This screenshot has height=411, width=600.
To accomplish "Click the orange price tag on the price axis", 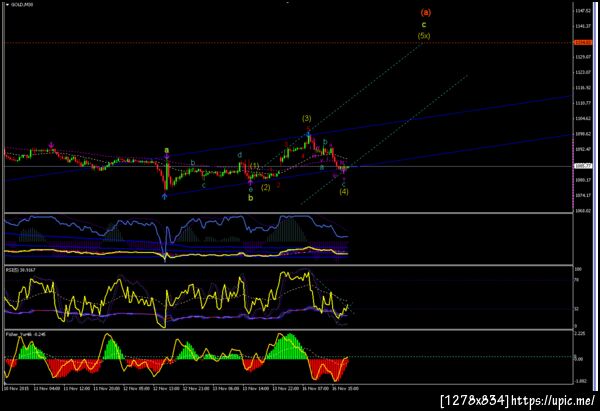I will [x=582, y=42].
